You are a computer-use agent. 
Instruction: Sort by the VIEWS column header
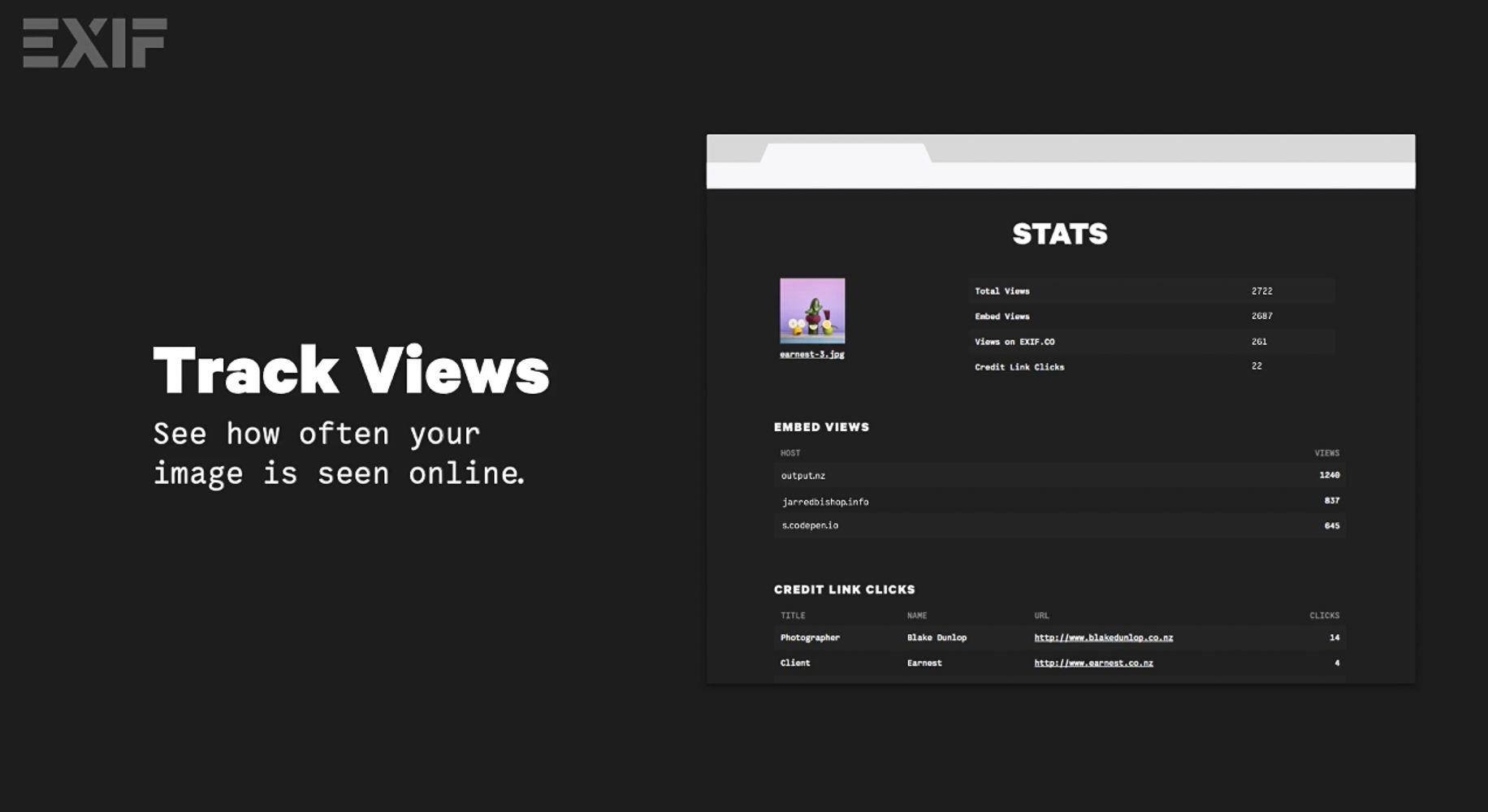pyautogui.click(x=1326, y=453)
